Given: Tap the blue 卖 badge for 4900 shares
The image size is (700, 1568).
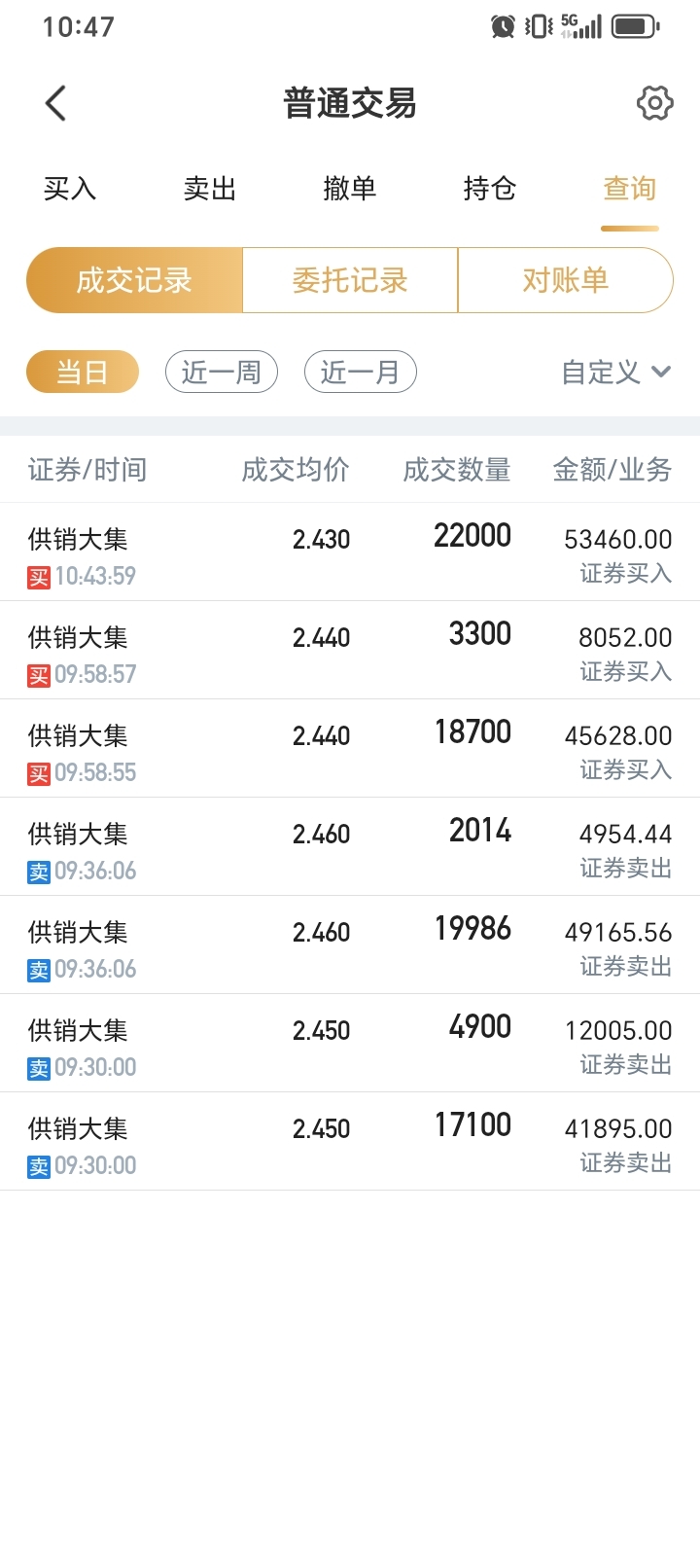Looking at the screenshot, I should [x=38, y=1068].
